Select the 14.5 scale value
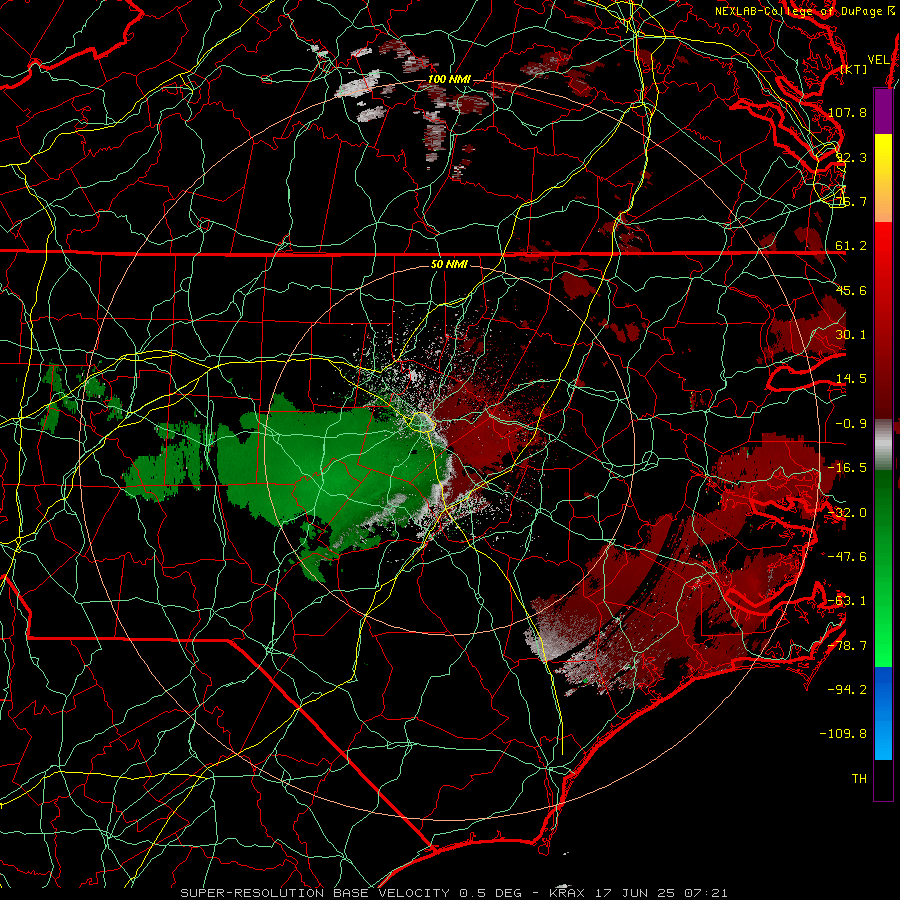 click(x=851, y=379)
